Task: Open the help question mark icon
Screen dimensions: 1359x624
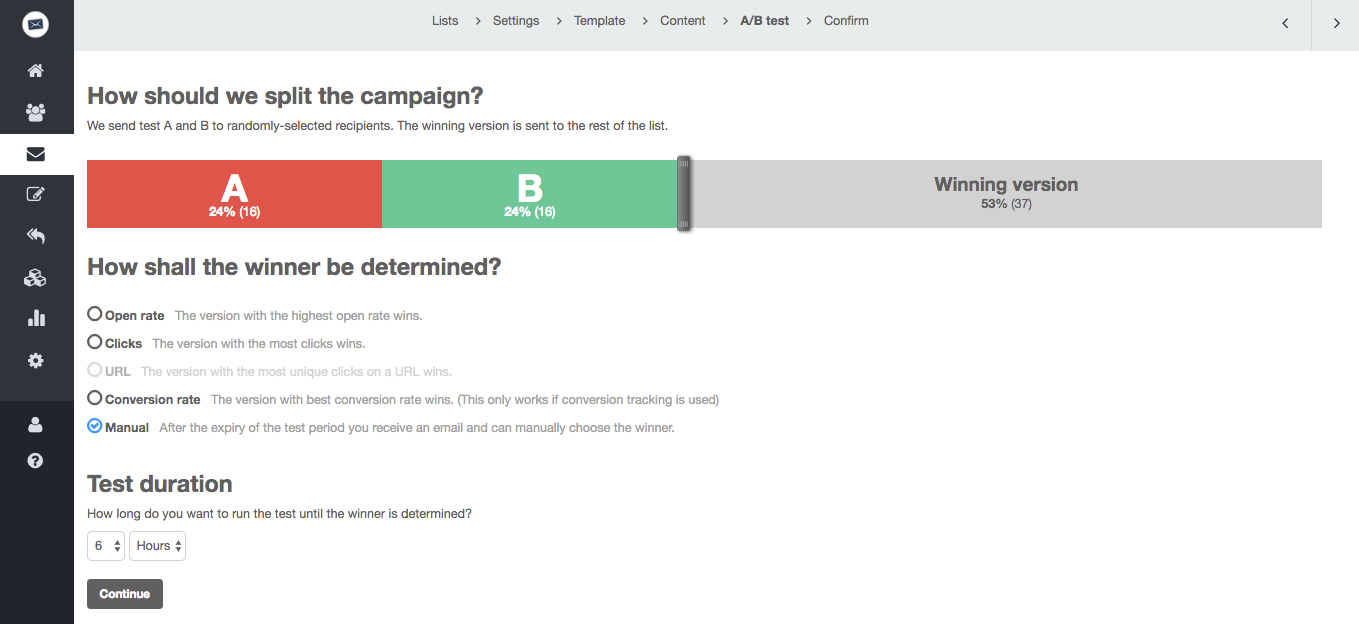Action: coord(36,461)
